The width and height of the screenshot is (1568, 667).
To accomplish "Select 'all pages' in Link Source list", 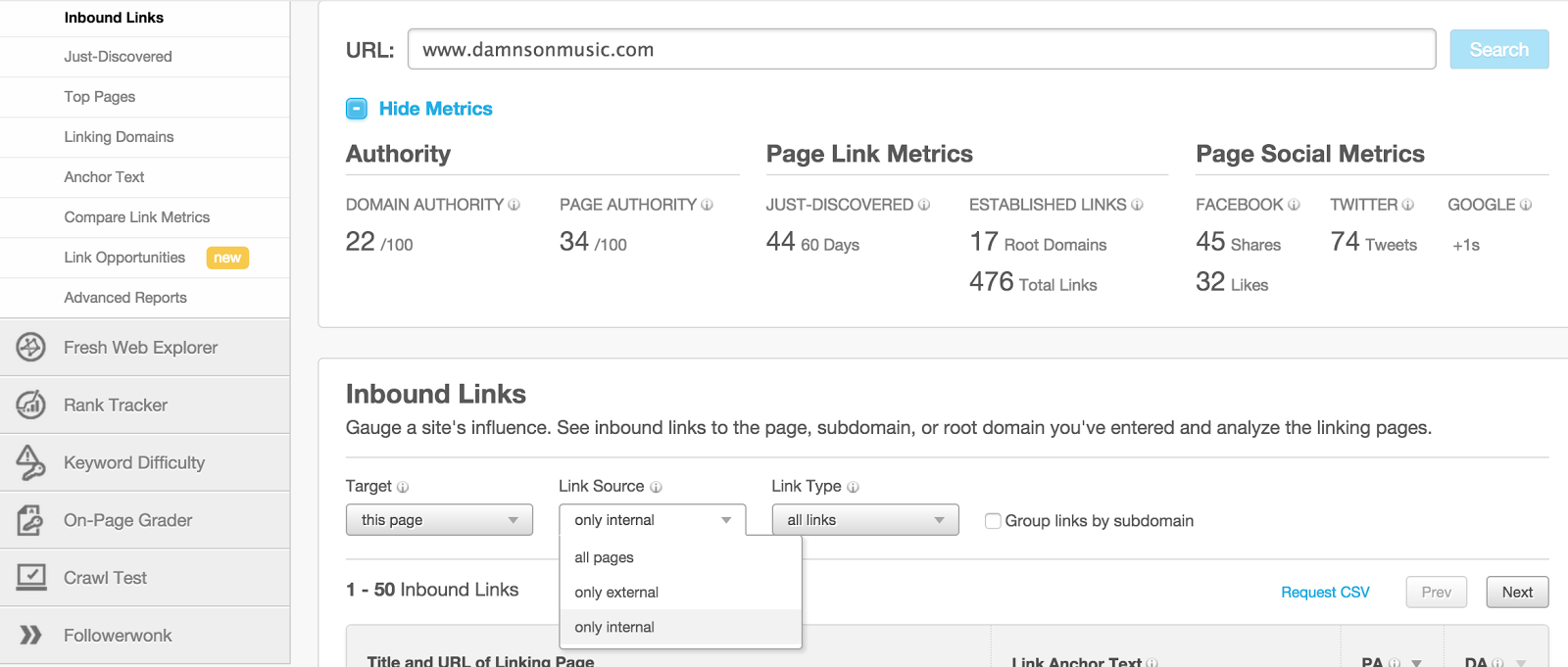I will [x=604, y=557].
